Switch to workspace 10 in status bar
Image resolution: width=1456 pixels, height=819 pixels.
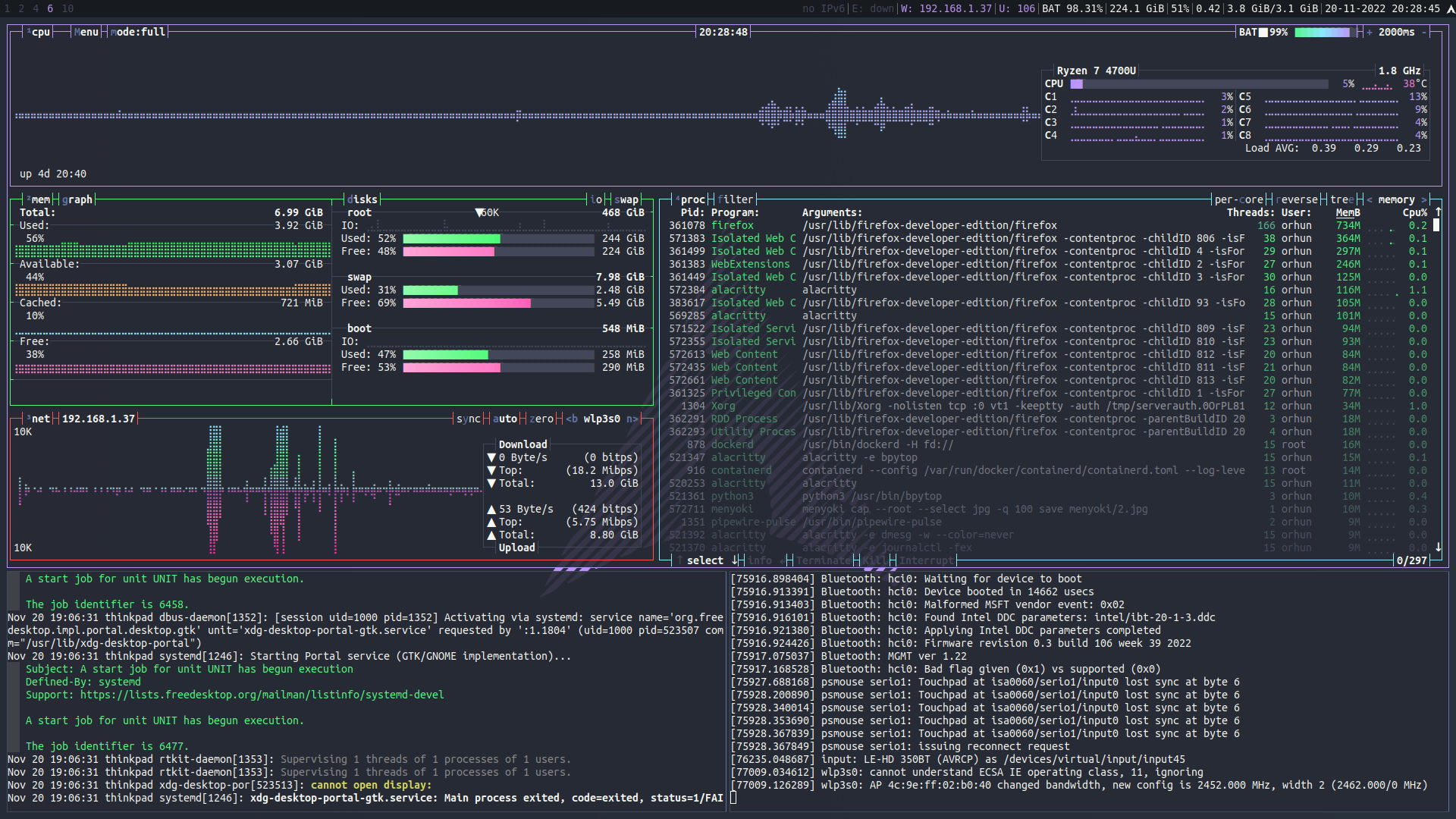click(x=68, y=8)
